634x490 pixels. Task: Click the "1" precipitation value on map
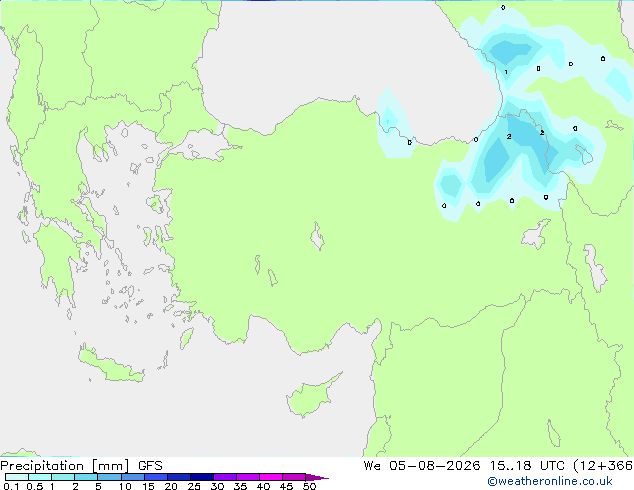(x=506, y=72)
